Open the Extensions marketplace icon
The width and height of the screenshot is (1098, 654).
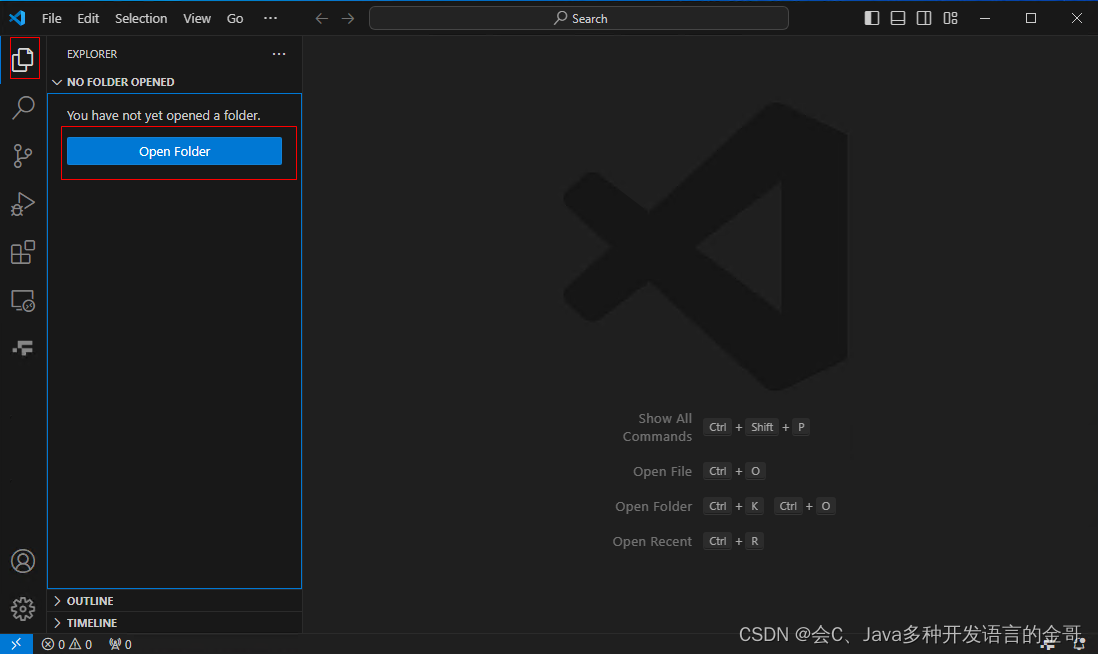[x=23, y=252]
